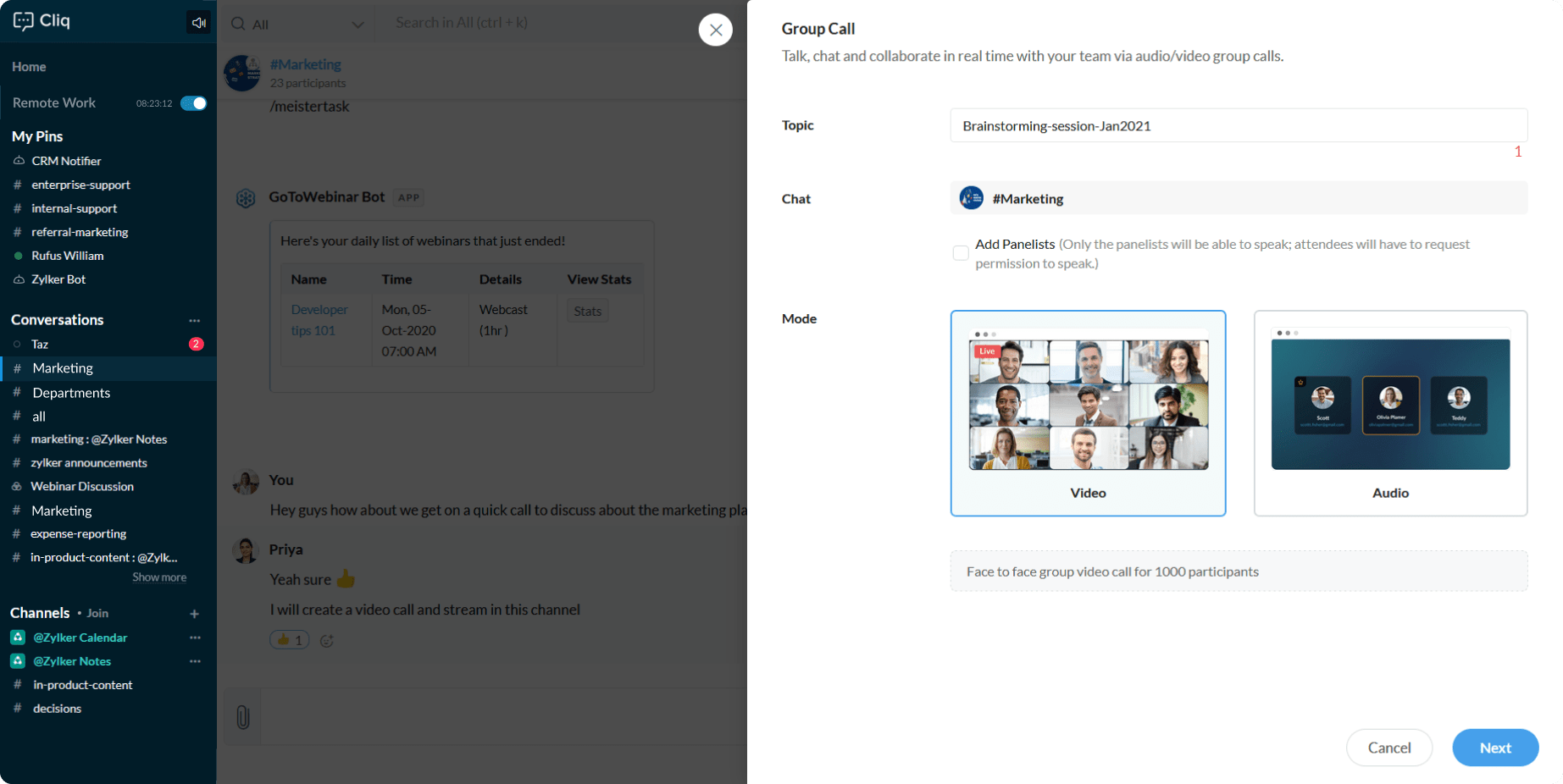Click the Zylker Bot cloud icon
Viewport: 1563px width, 784px height.
pos(19,279)
